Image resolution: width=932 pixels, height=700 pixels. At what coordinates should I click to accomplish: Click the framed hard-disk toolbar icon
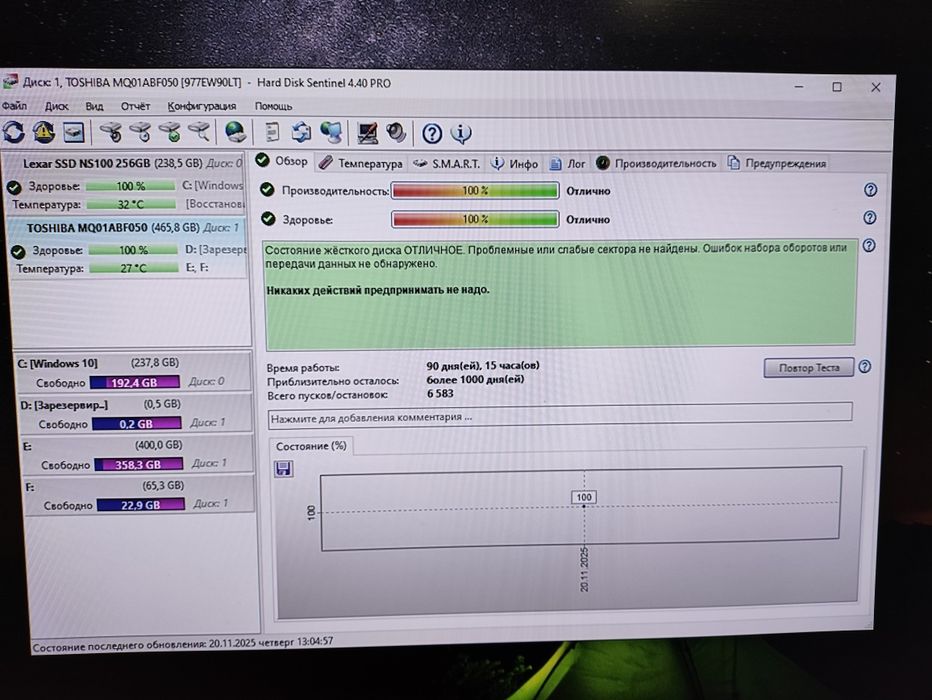point(74,133)
